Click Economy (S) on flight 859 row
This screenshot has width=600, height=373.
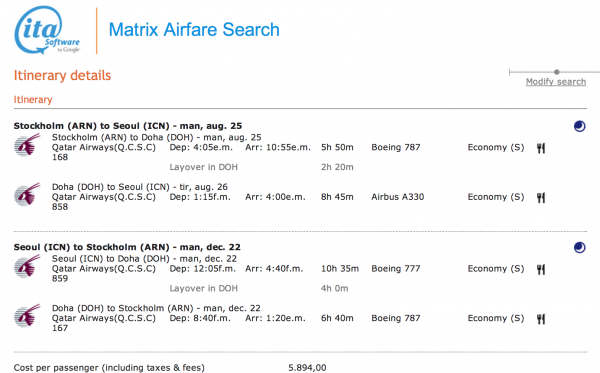click(496, 269)
